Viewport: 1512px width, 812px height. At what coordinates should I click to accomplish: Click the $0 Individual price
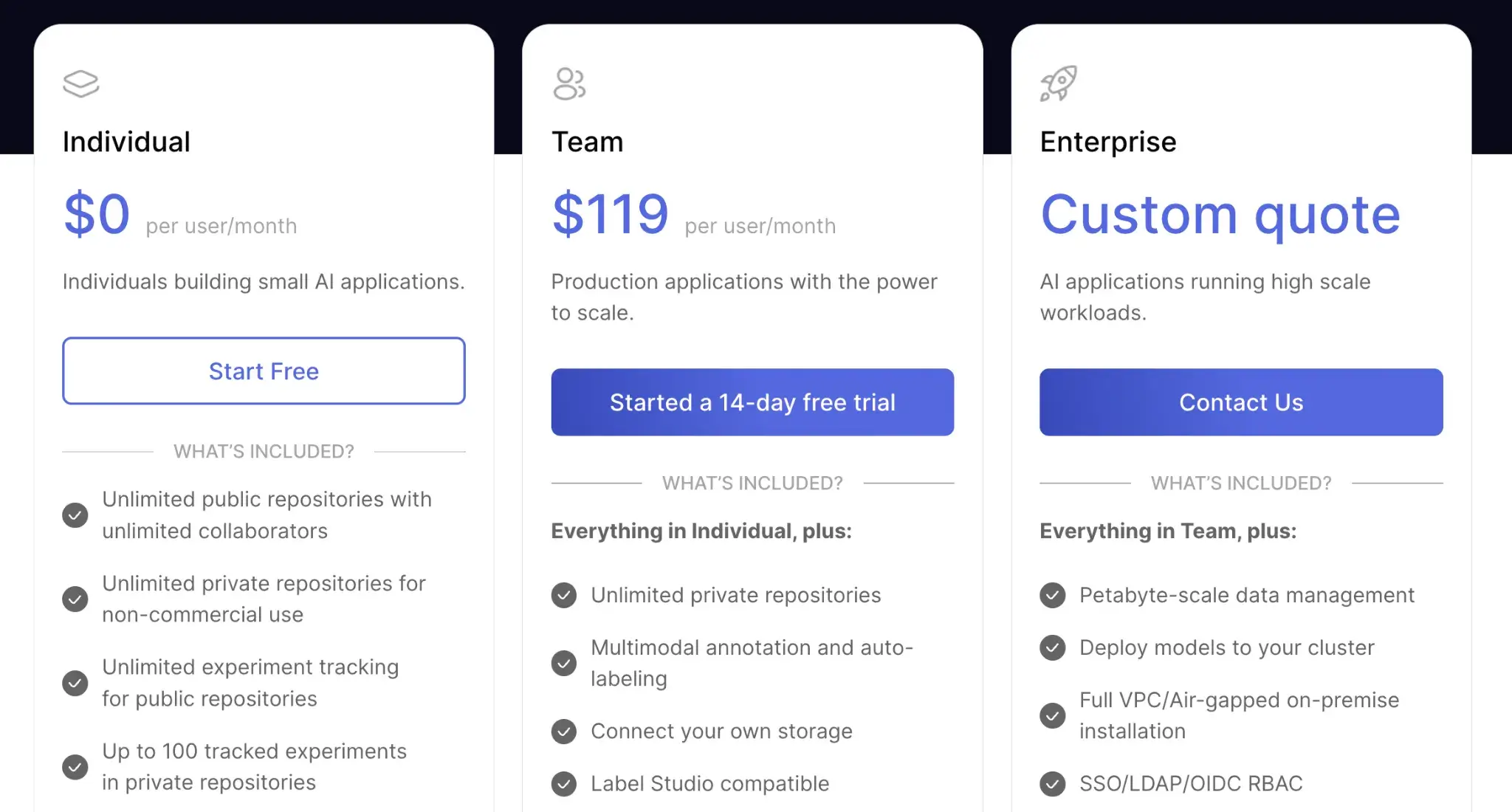point(97,215)
